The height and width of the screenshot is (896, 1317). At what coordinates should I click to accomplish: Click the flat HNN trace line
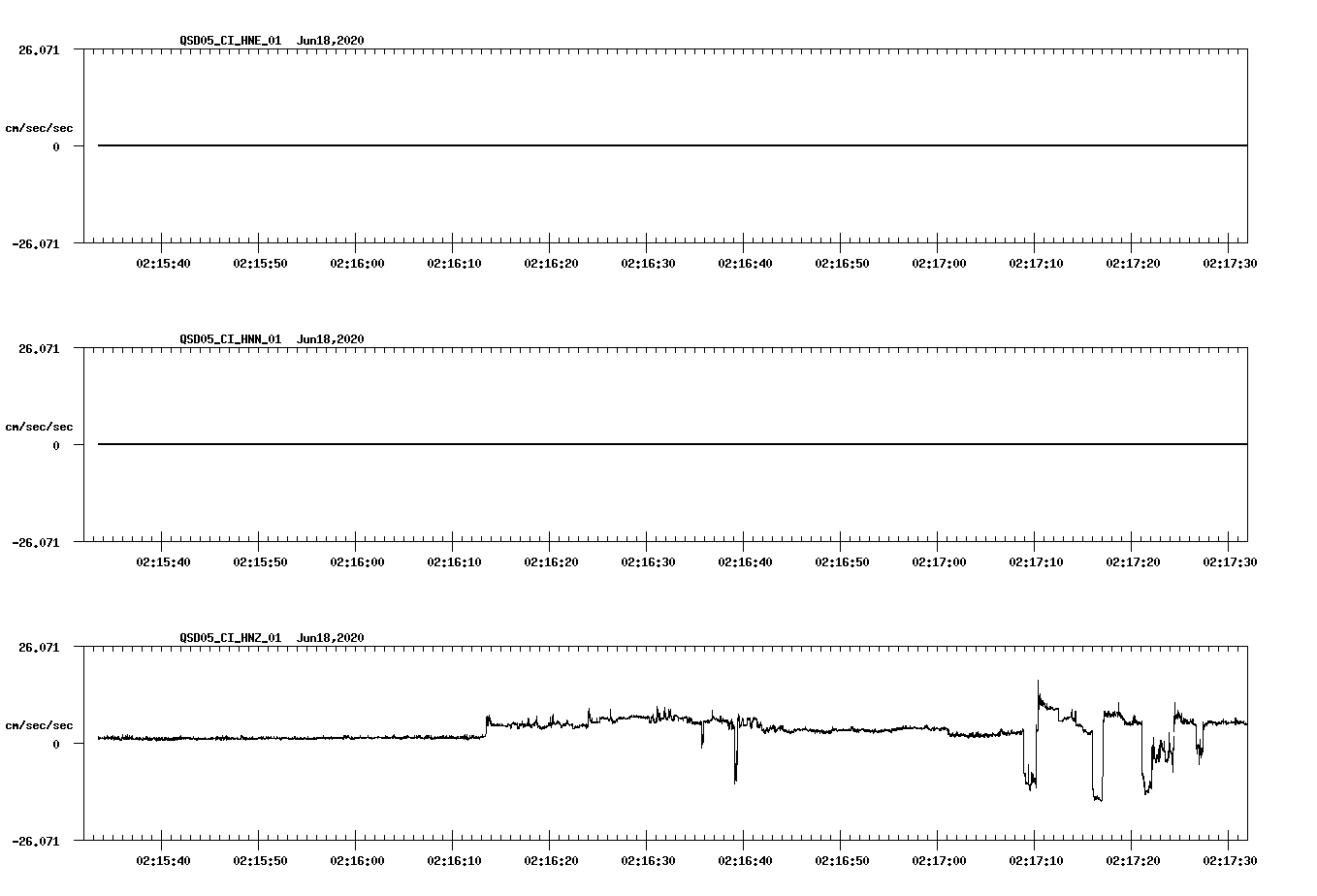pos(672,444)
